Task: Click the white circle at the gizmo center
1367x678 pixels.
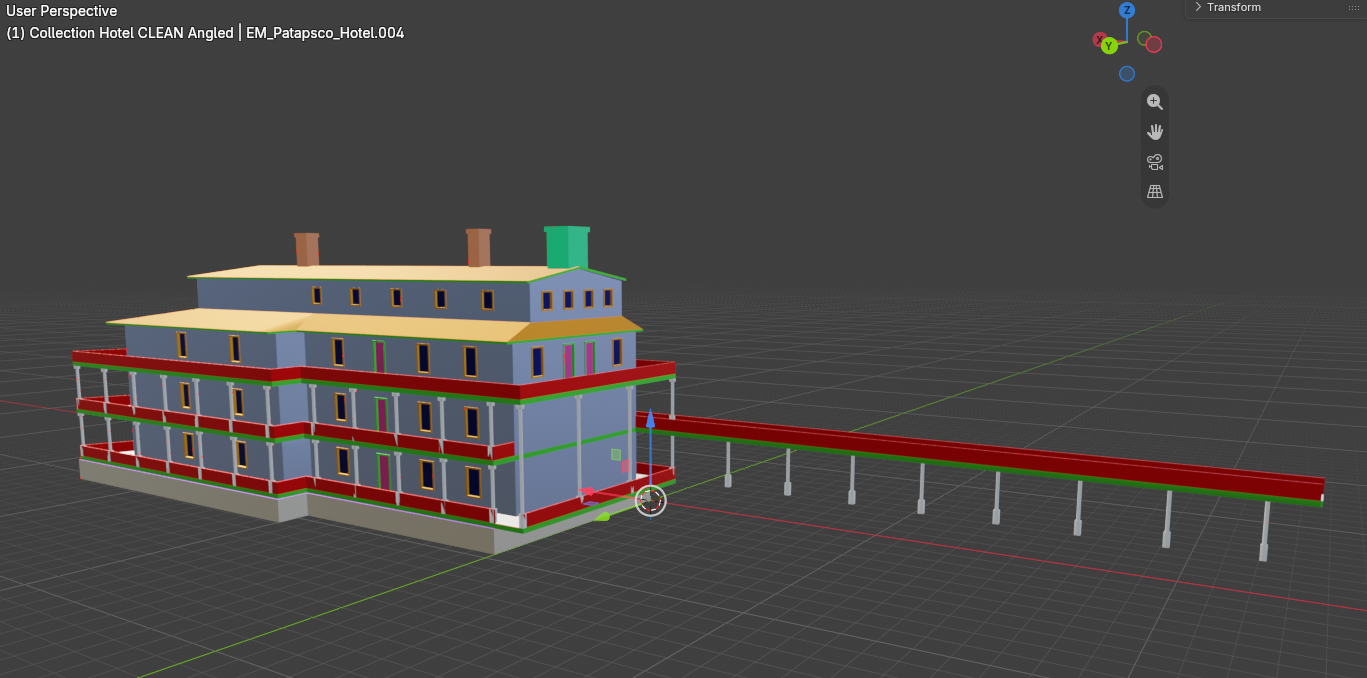Action: (650, 500)
